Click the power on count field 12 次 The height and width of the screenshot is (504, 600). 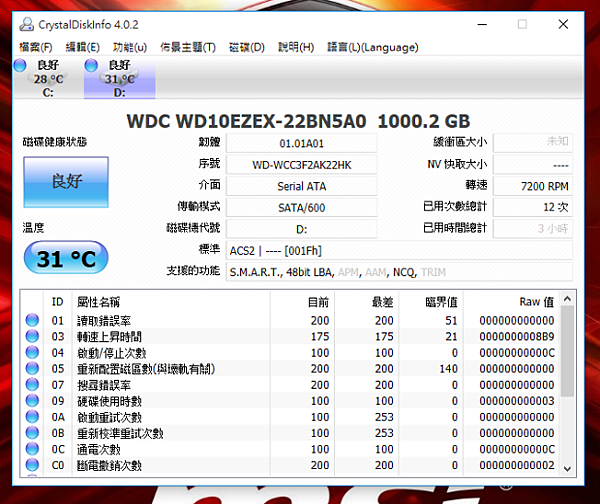[x=533, y=207]
